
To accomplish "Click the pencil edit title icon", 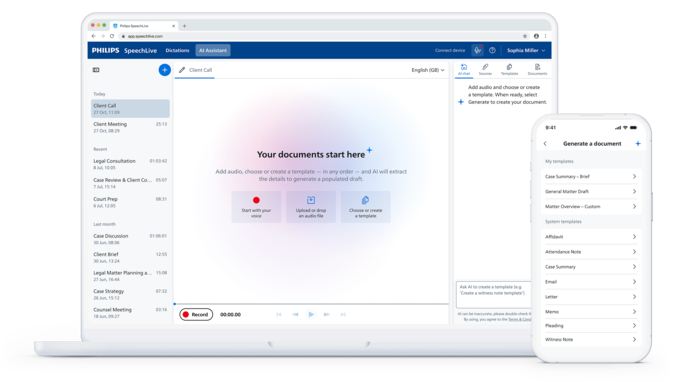I will click(x=182, y=70).
